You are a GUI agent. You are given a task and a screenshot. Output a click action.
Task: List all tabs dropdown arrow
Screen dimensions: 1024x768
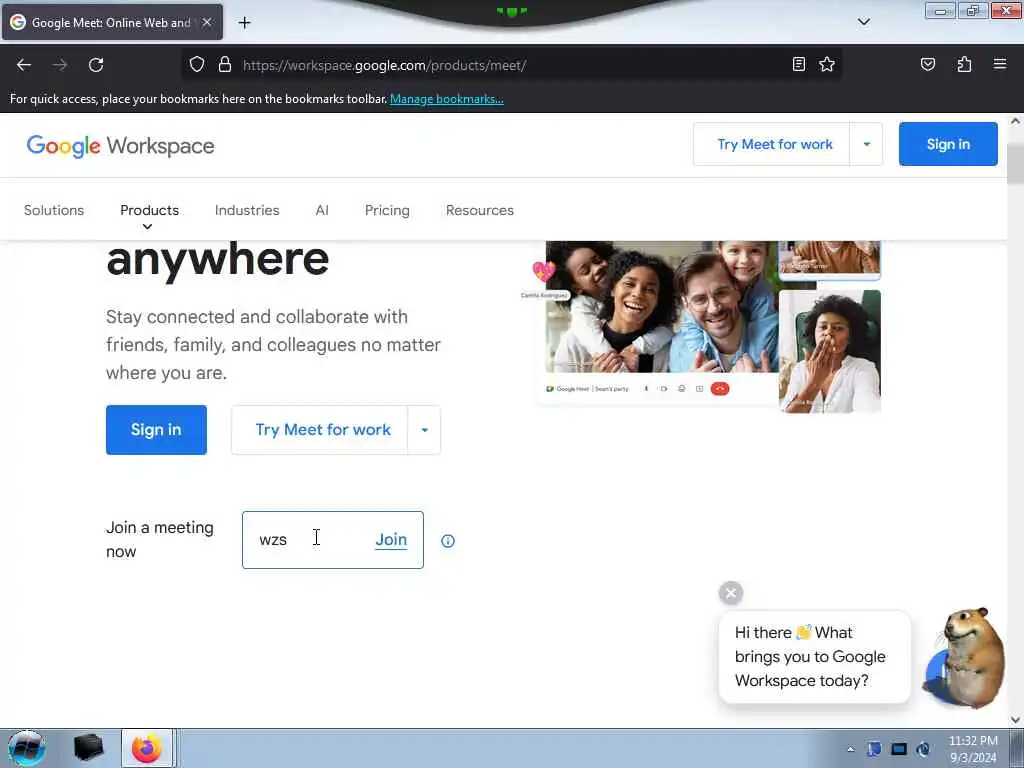tap(863, 22)
